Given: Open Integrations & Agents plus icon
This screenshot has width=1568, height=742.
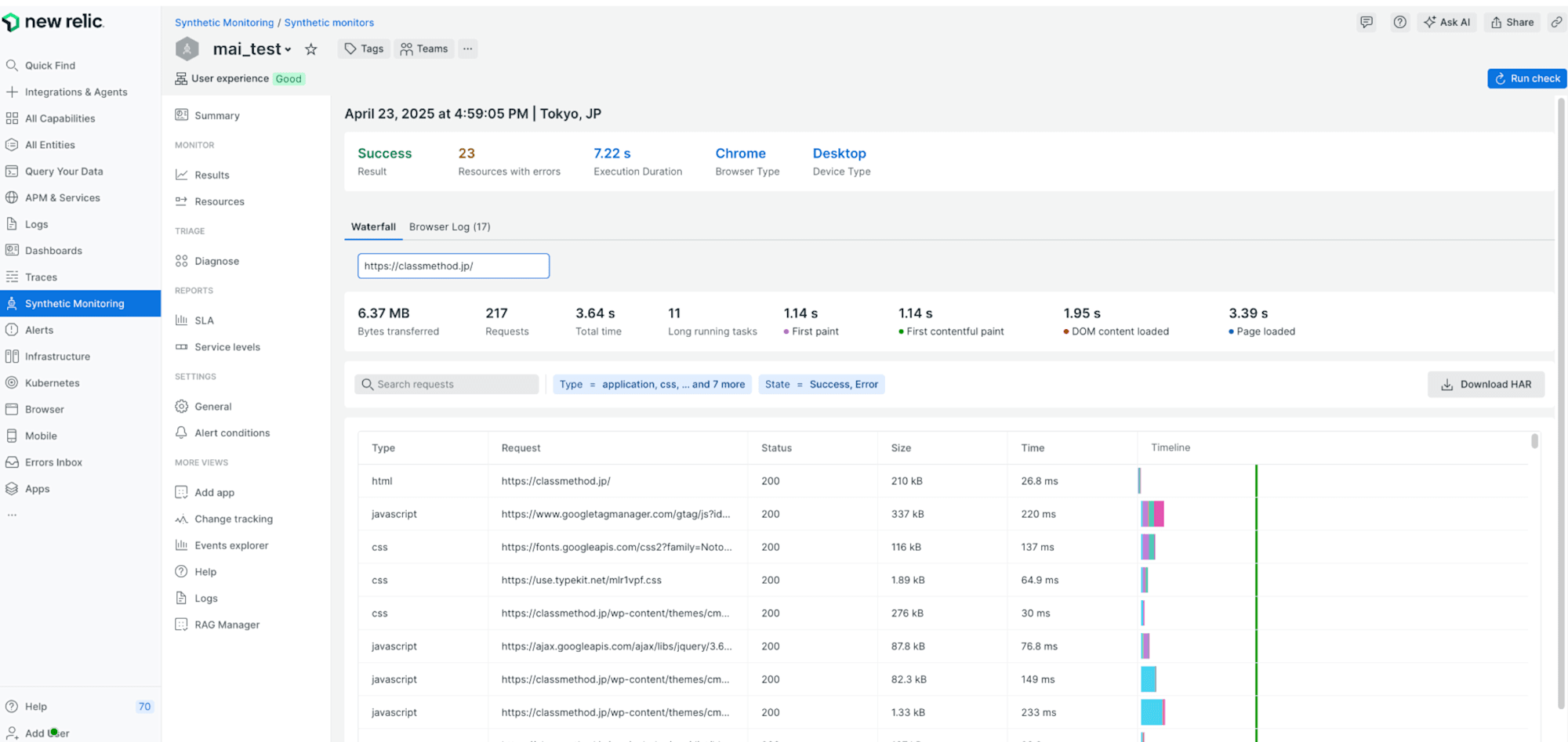Looking at the screenshot, I should click(x=12, y=92).
